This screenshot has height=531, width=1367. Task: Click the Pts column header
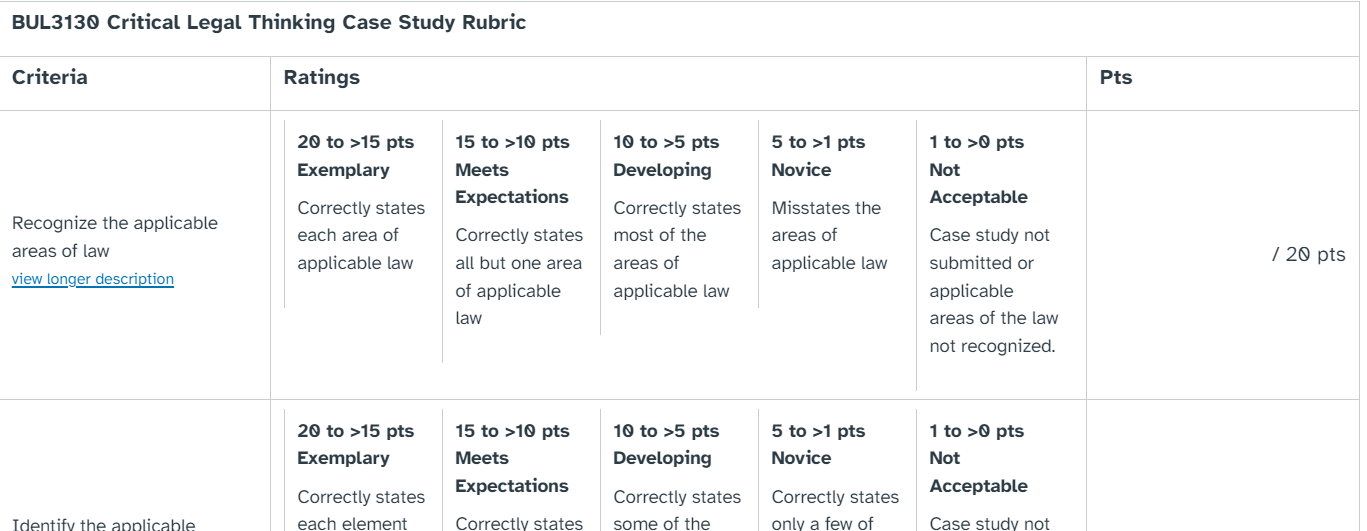1115,77
